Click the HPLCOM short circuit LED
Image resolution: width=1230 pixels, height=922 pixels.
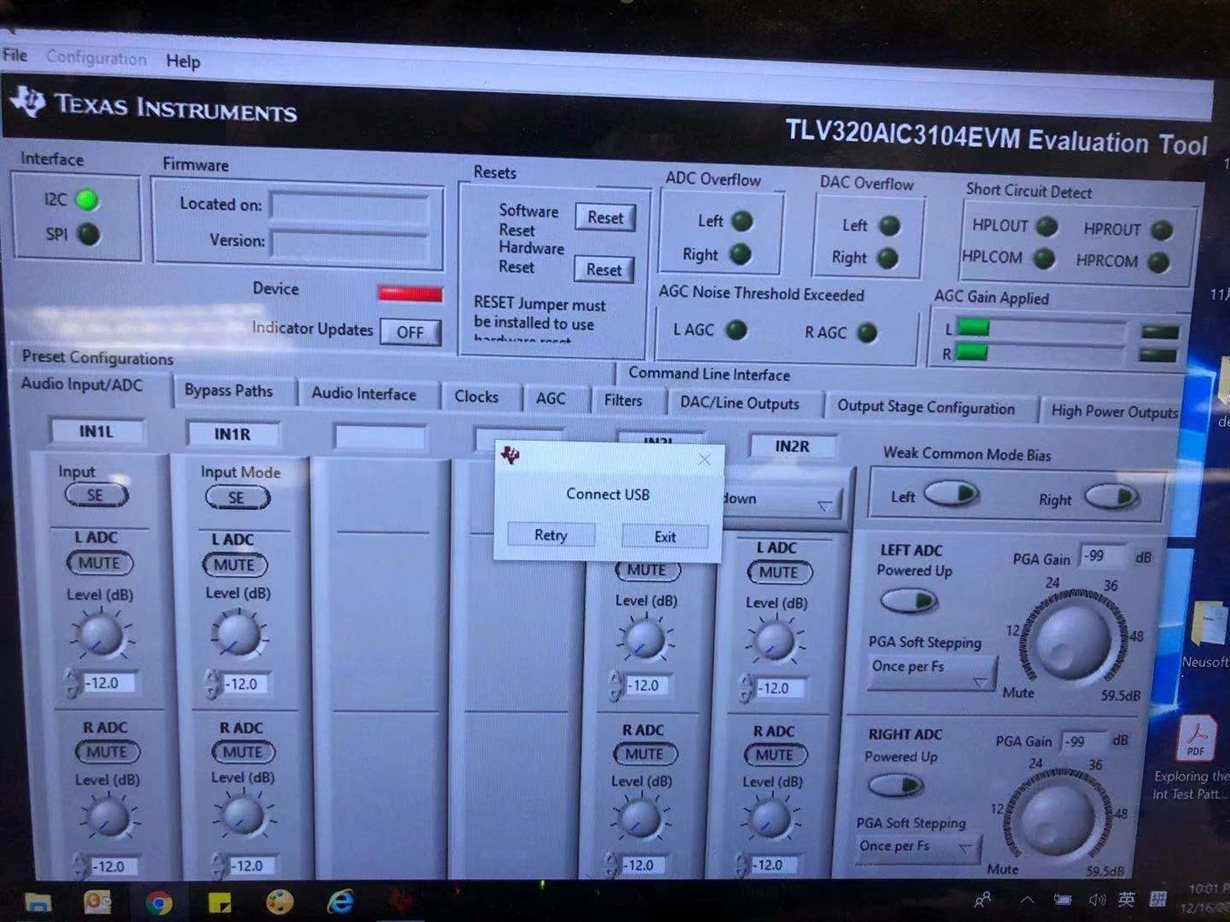tap(1044, 259)
